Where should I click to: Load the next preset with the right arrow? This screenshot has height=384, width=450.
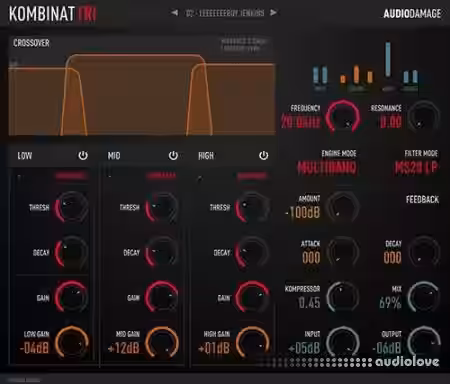[273, 13]
